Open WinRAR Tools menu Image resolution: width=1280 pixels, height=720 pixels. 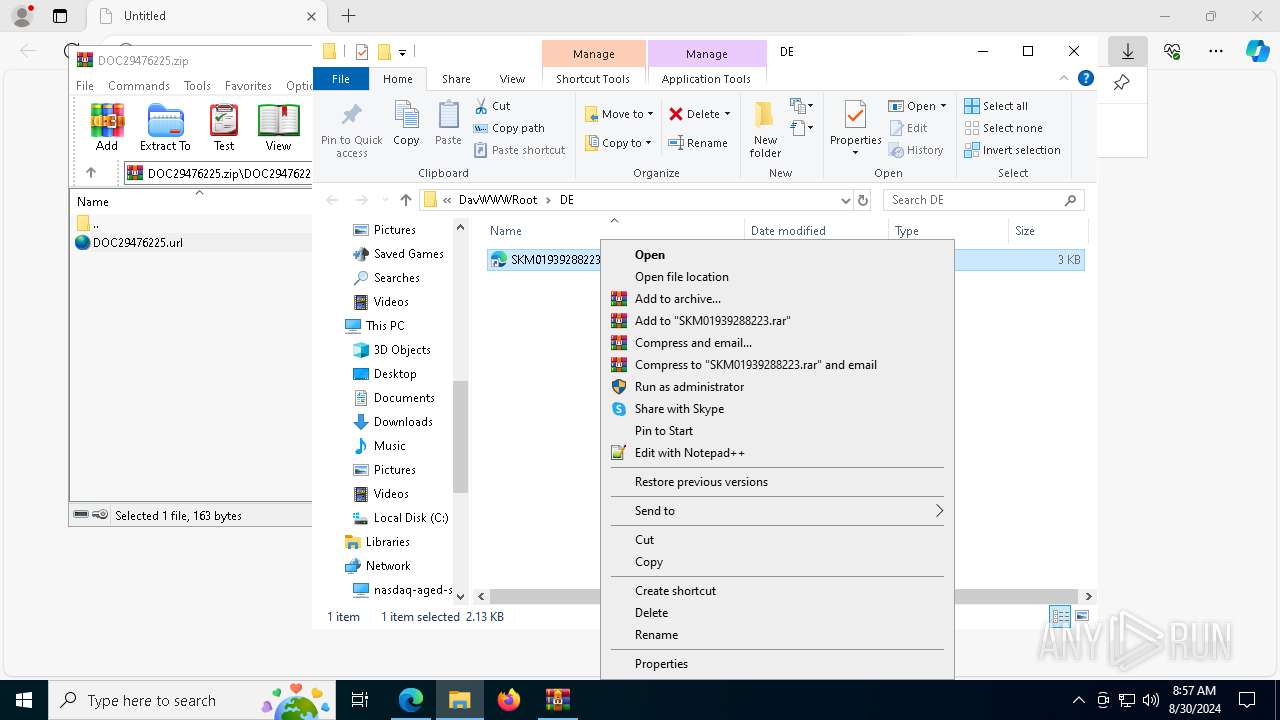197,86
